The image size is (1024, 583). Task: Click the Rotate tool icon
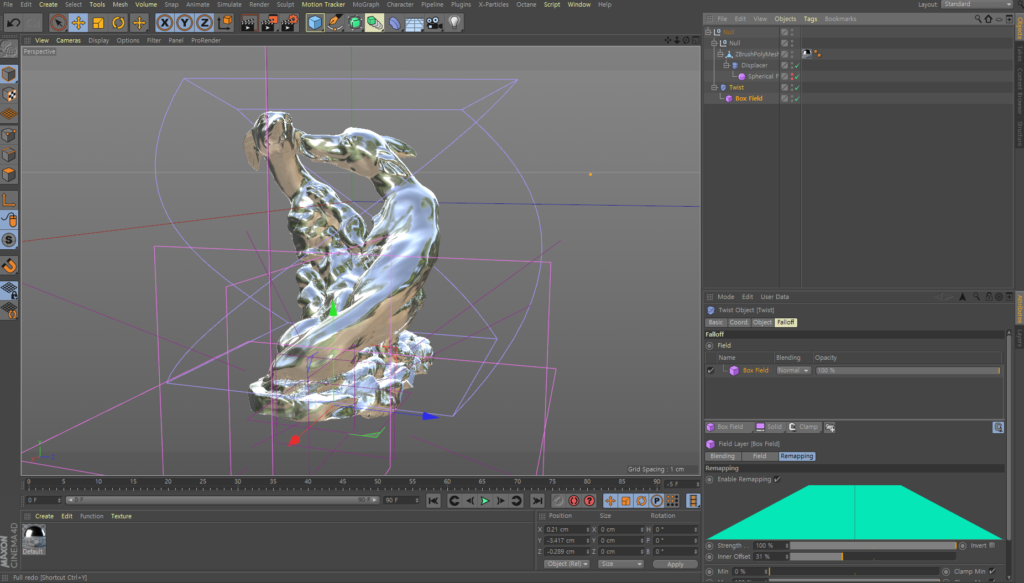(x=119, y=22)
